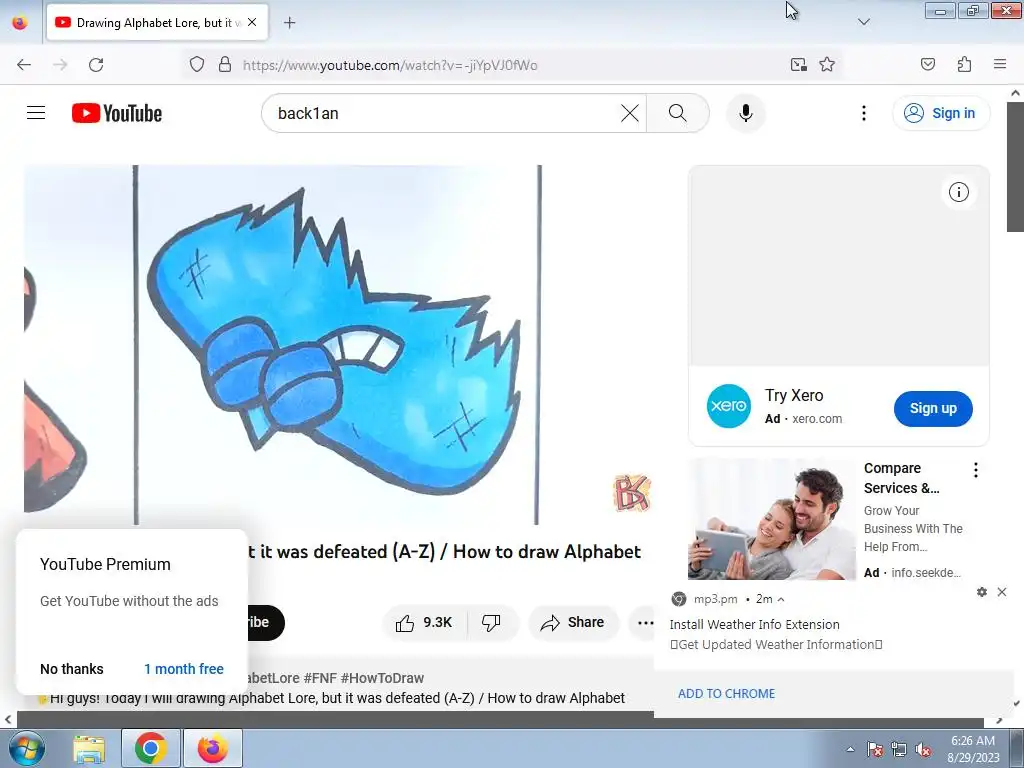The height and width of the screenshot is (768, 1024).
Task: Click the BK channel watermark on video
Action: pos(632,493)
